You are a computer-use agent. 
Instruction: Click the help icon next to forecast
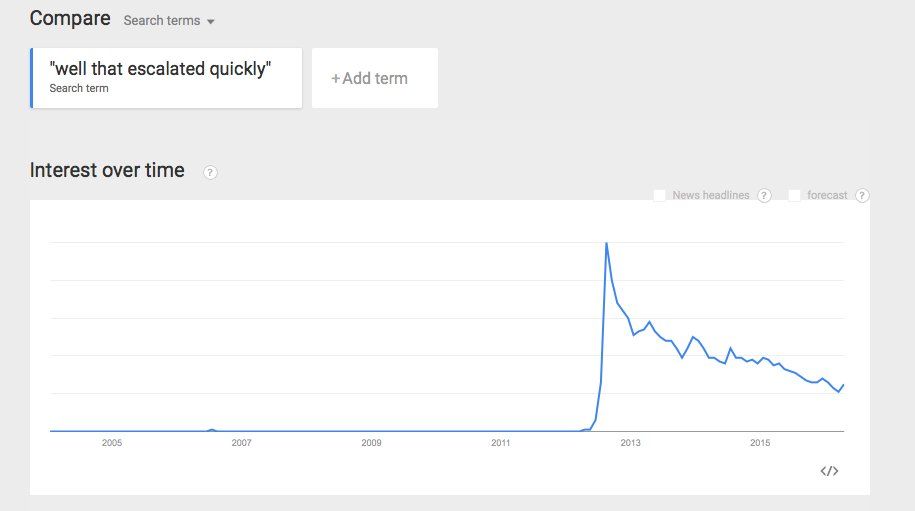click(x=862, y=195)
